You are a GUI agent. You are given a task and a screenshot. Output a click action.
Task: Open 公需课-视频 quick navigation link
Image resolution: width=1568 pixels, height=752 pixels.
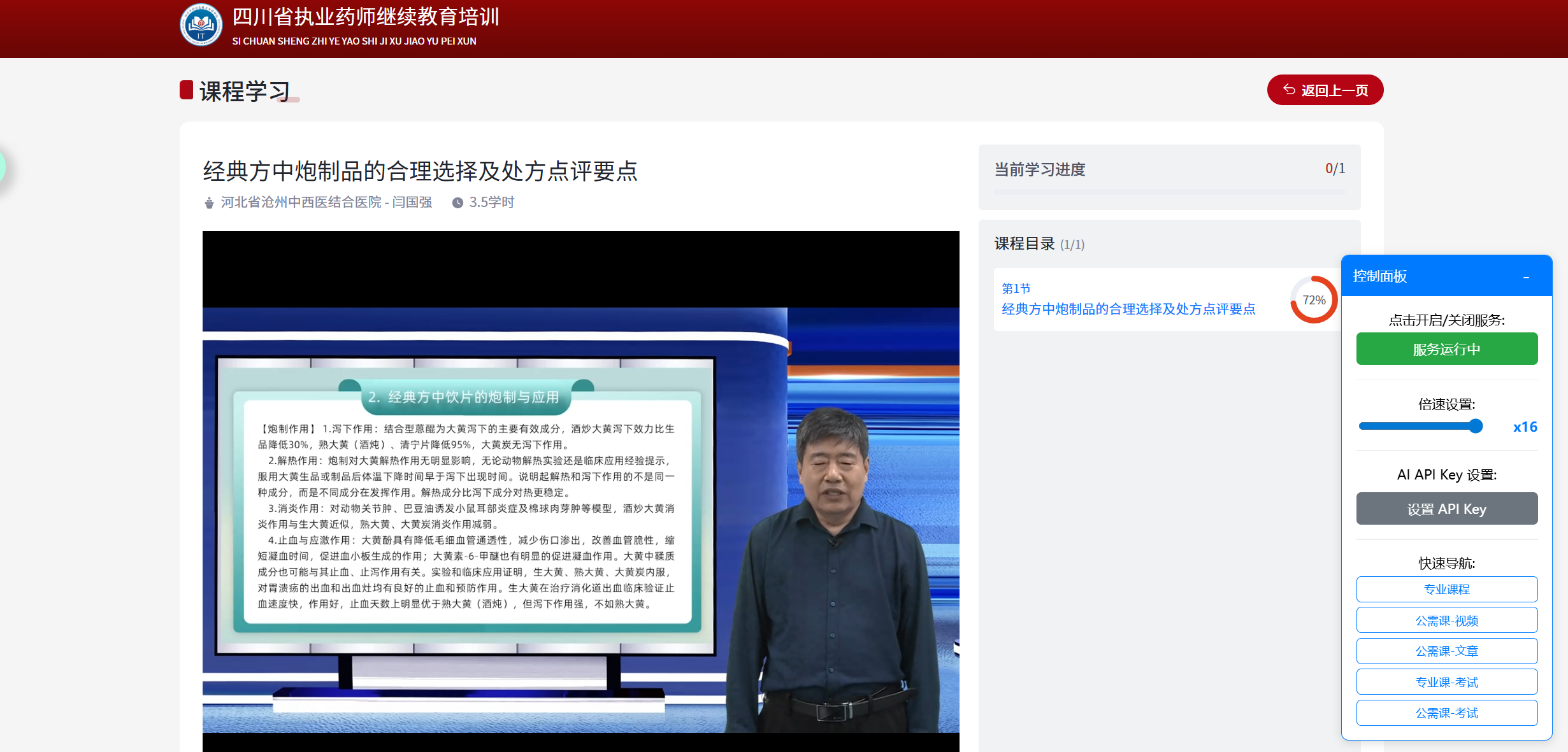pos(1446,620)
